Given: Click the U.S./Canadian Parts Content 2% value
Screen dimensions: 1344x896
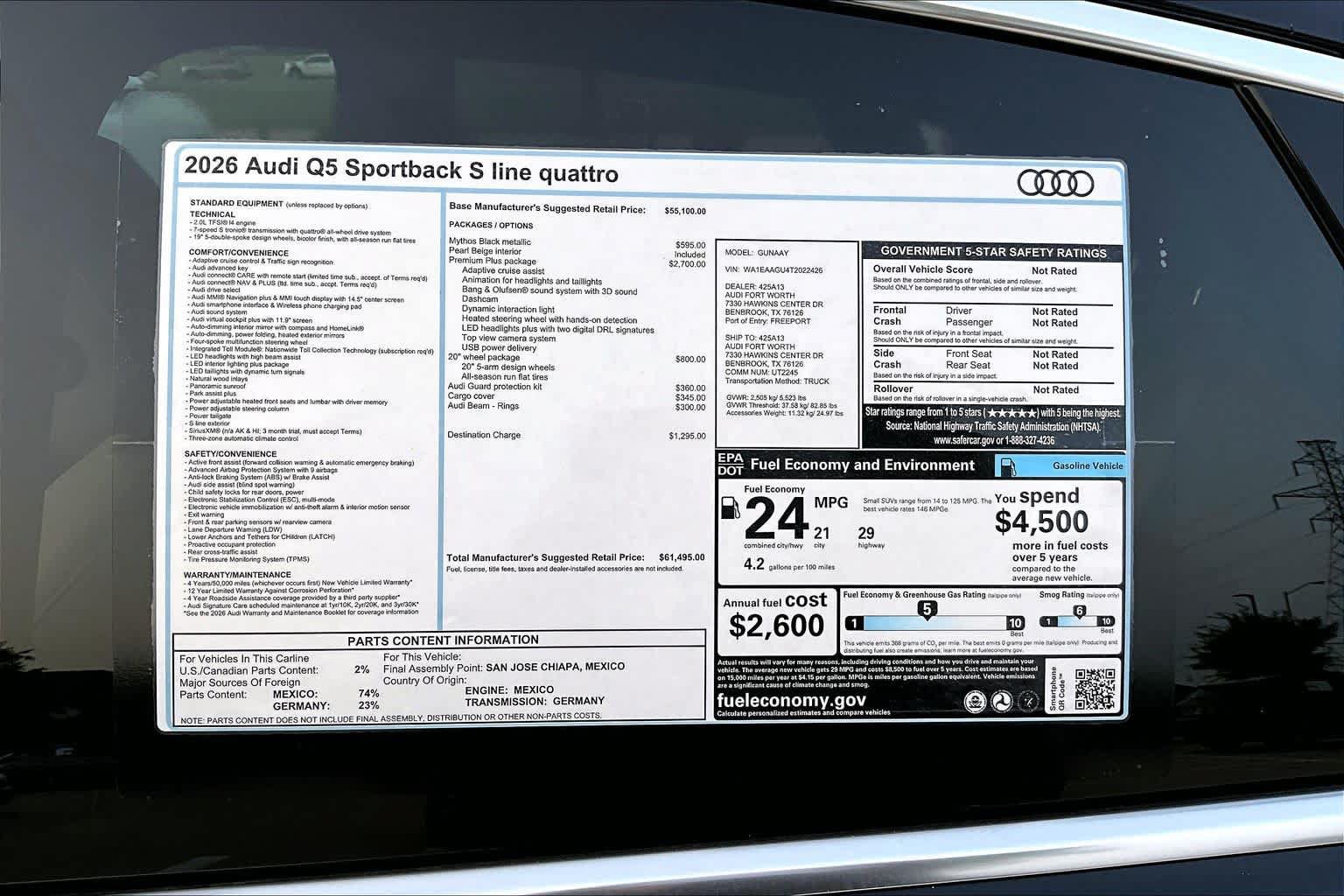Looking at the screenshot, I should point(361,670).
